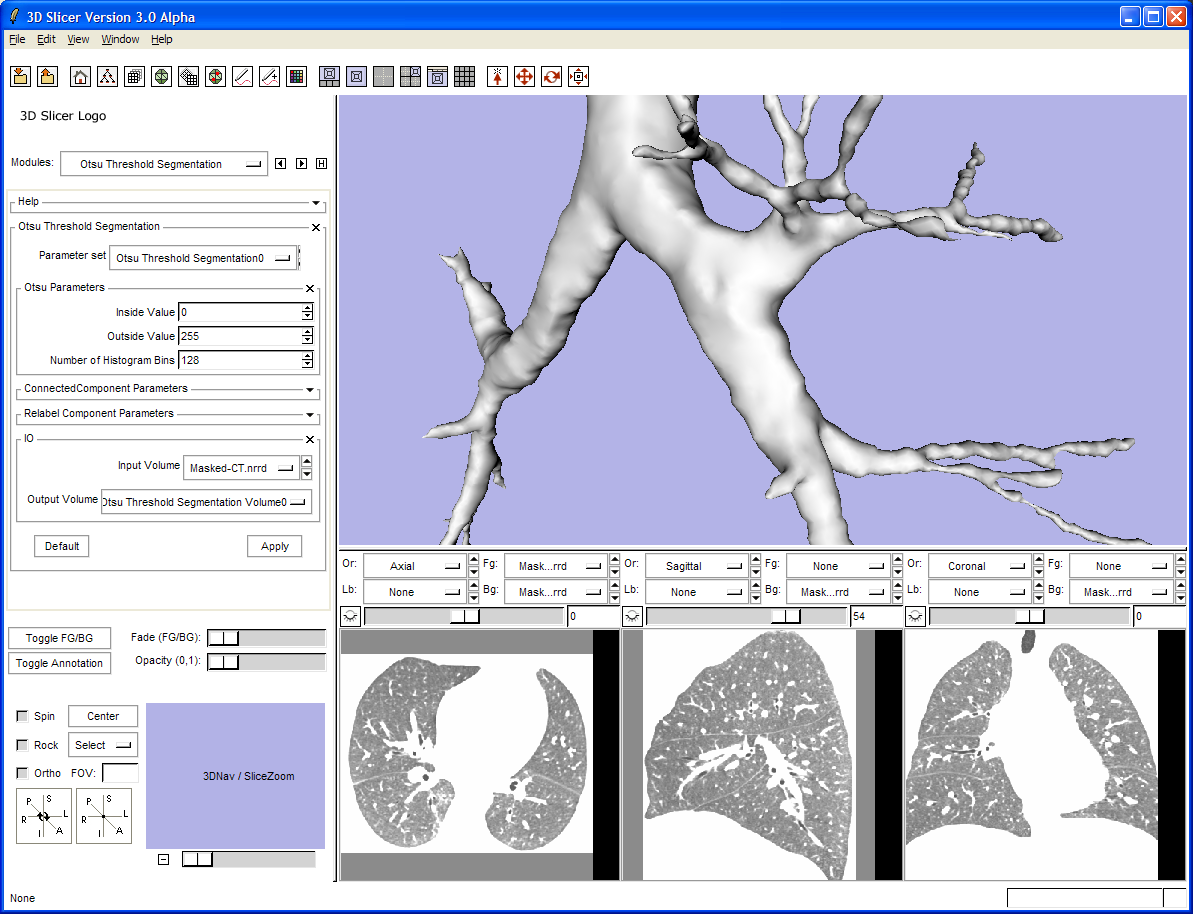Click the load scene toolbar icon

pos(20,77)
